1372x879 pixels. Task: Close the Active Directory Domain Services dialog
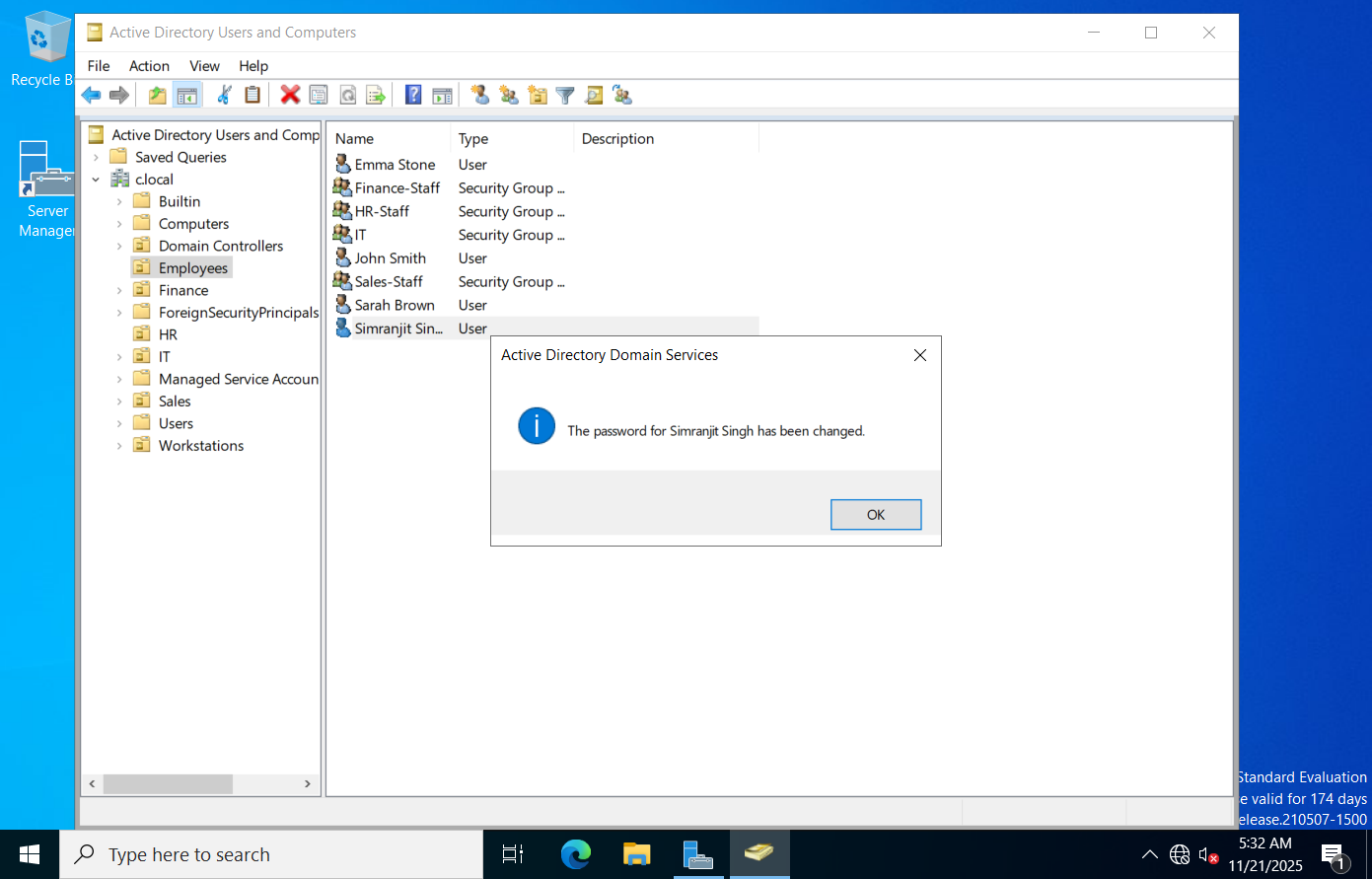(920, 355)
